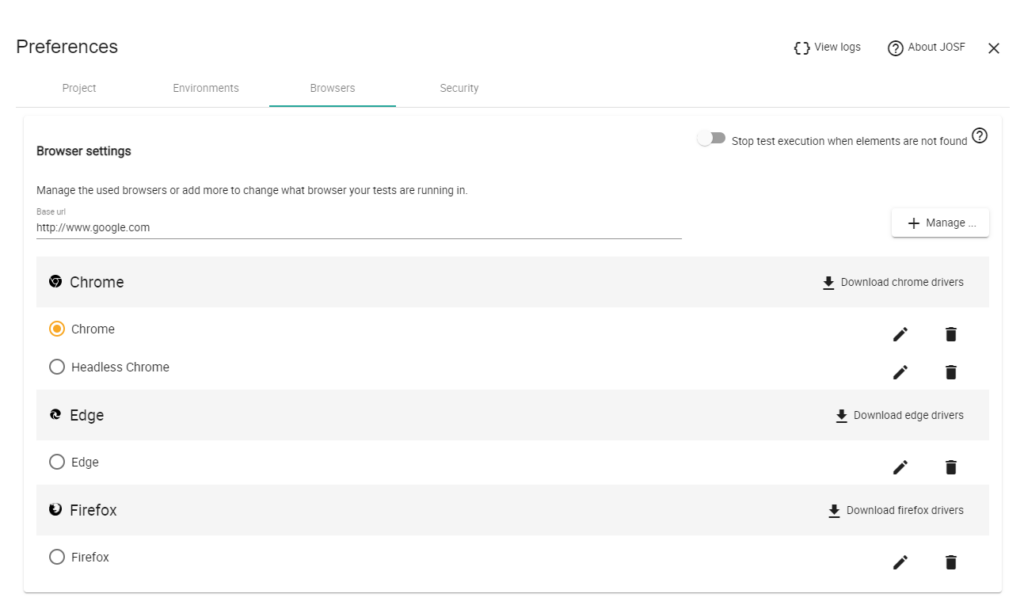Viewport: 1024px width, 613px height.
Task: Select the Headless Chrome radio button
Action: (57, 367)
